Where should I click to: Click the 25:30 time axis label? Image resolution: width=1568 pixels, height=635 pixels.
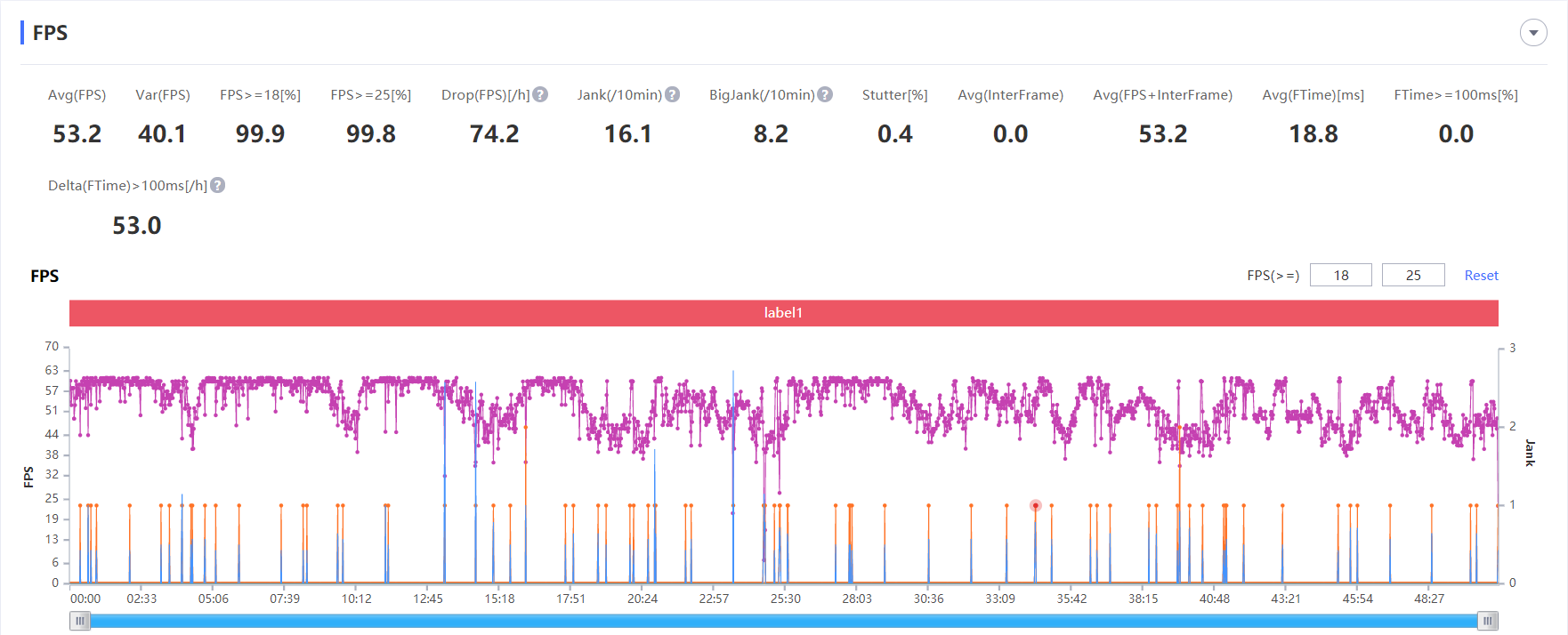coord(786,599)
